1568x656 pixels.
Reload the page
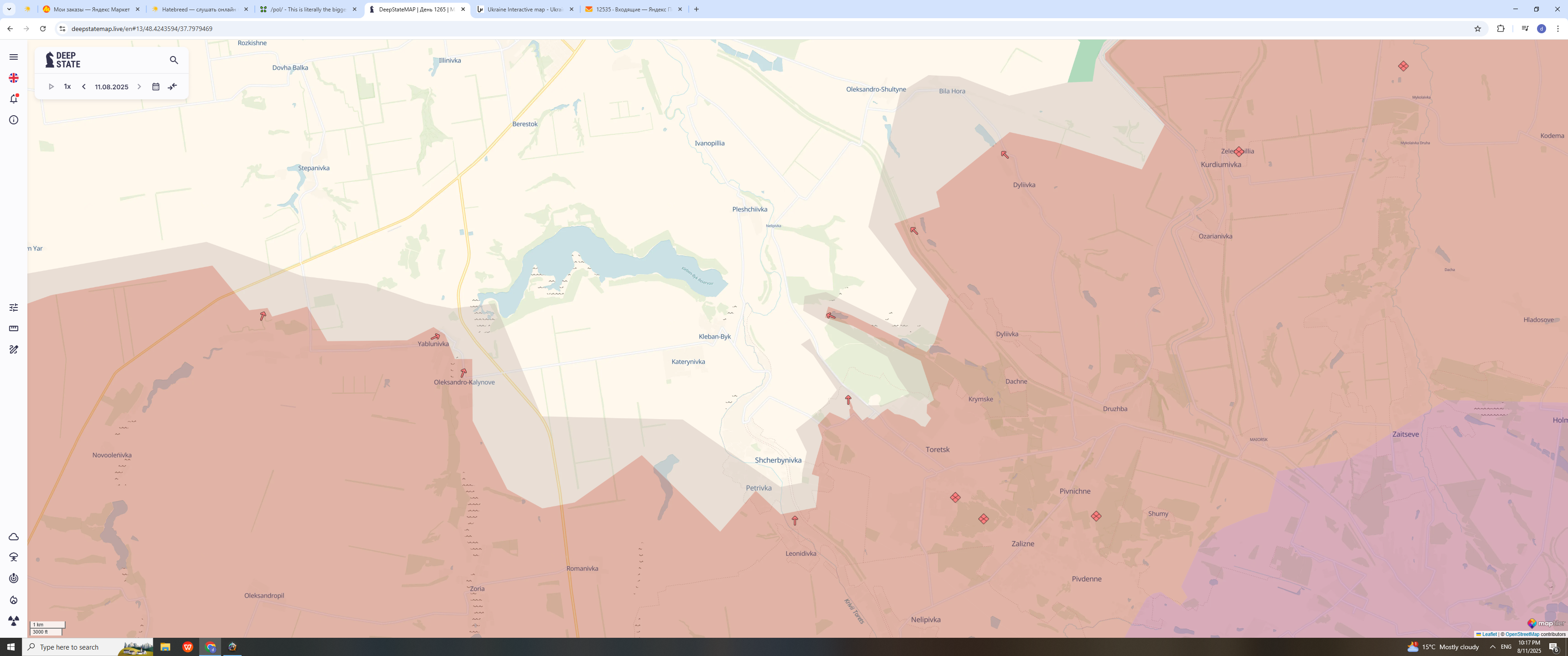coord(42,29)
